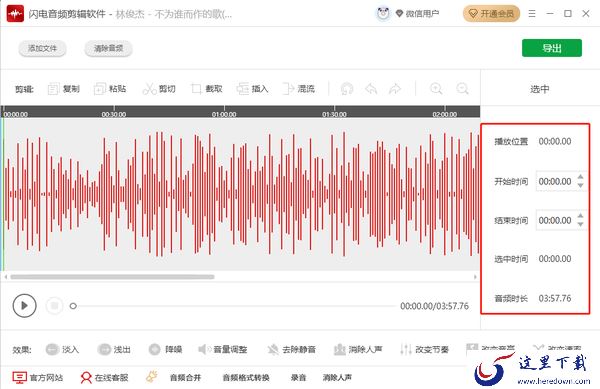Click the 播放位置 00:00.00 value
The image size is (600, 389).
point(555,142)
